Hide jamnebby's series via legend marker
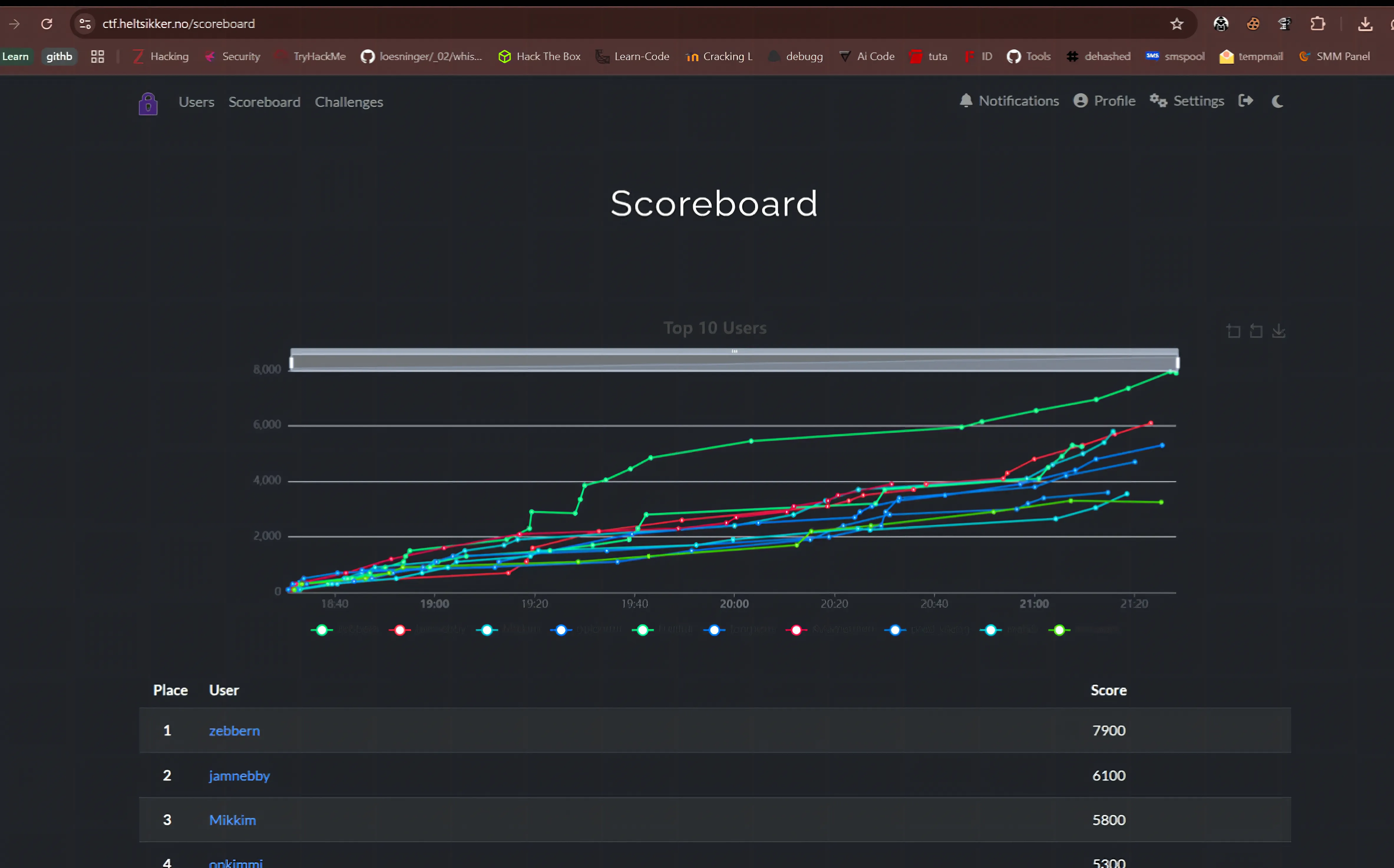This screenshot has height=868, width=1394. click(400, 630)
